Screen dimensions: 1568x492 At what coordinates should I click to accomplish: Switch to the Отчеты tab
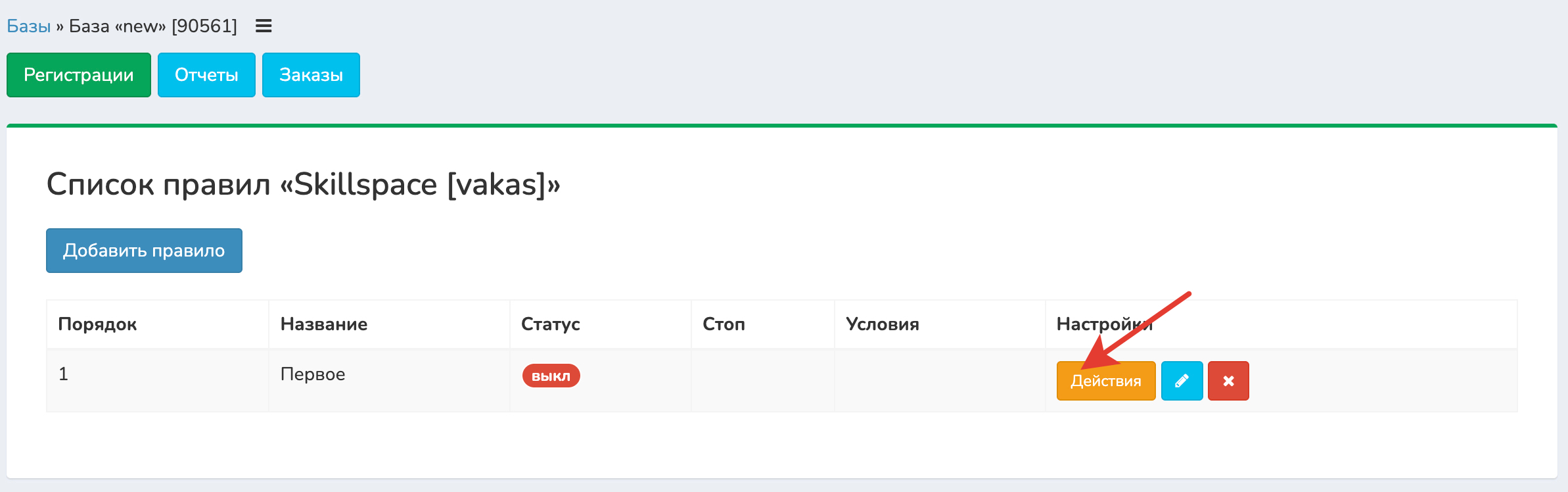[x=206, y=75]
